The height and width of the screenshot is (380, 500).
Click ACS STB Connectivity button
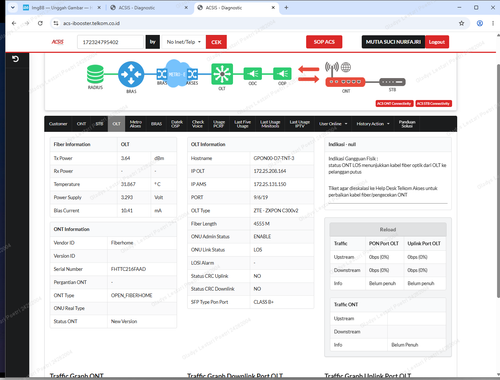tap(434, 103)
